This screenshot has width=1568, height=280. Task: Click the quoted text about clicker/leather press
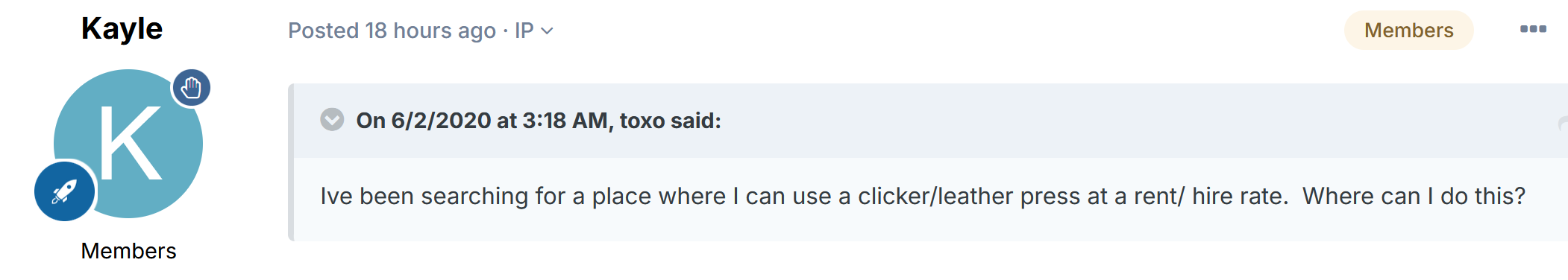point(923,196)
